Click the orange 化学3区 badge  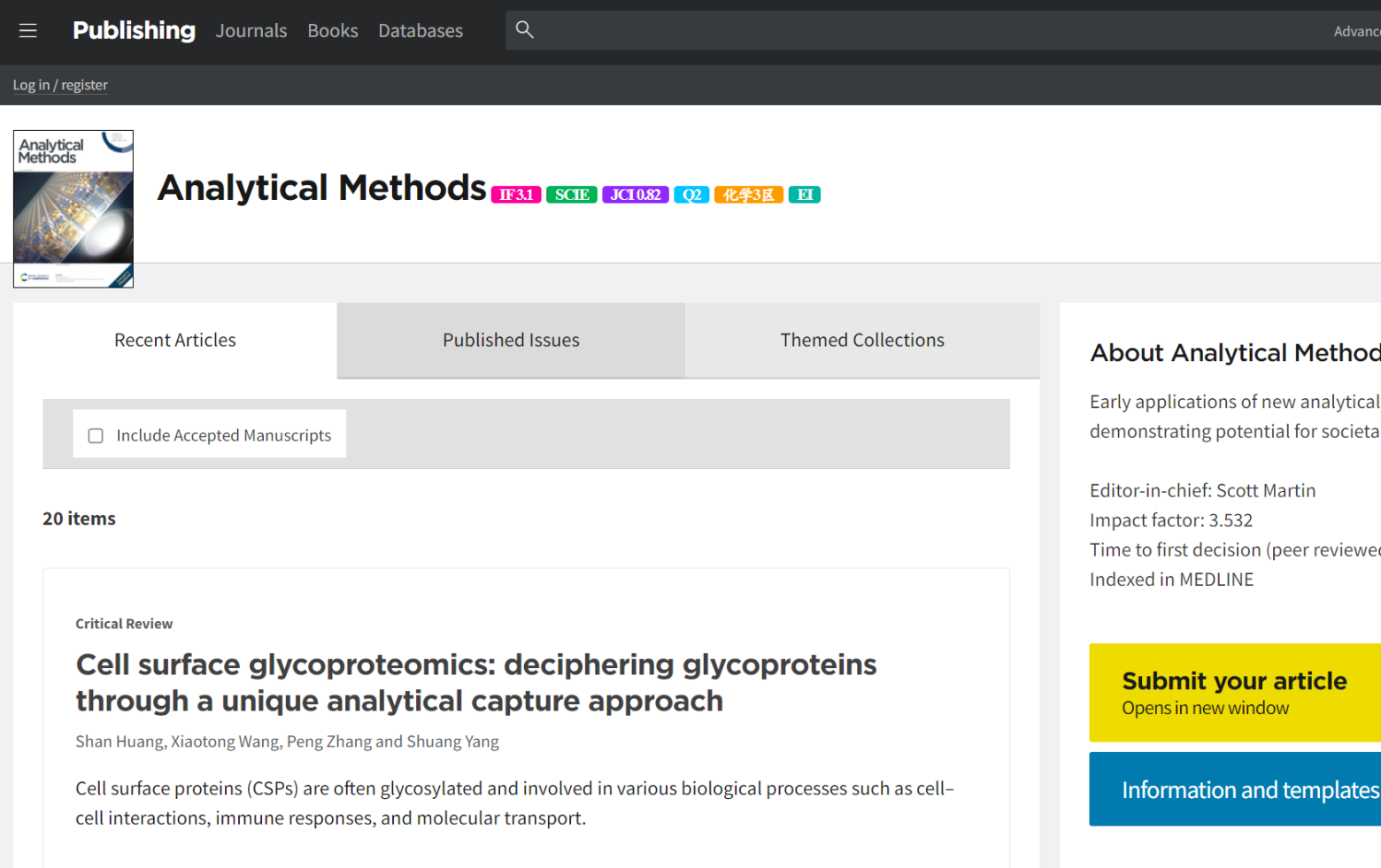pyautogui.click(x=748, y=195)
